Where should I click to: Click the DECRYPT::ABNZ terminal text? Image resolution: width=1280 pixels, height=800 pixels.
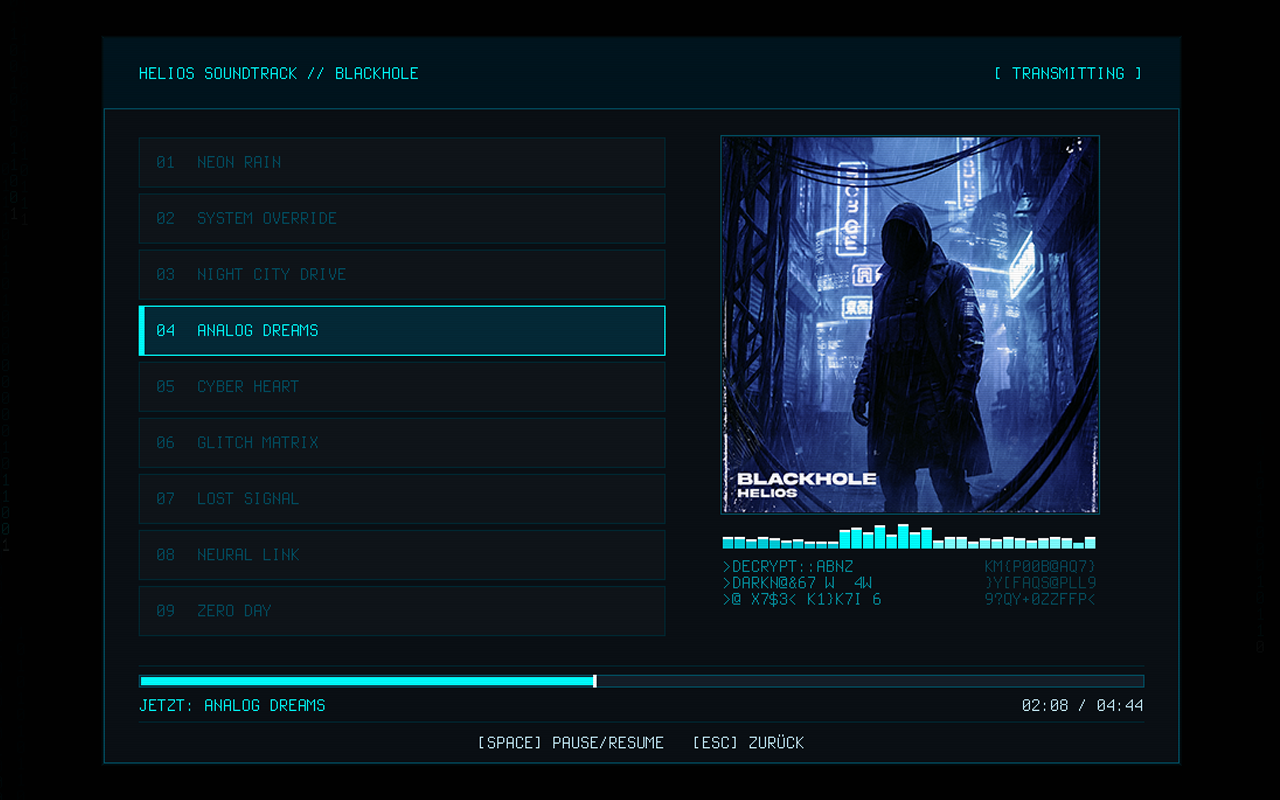pyautogui.click(x=786, y=566)
